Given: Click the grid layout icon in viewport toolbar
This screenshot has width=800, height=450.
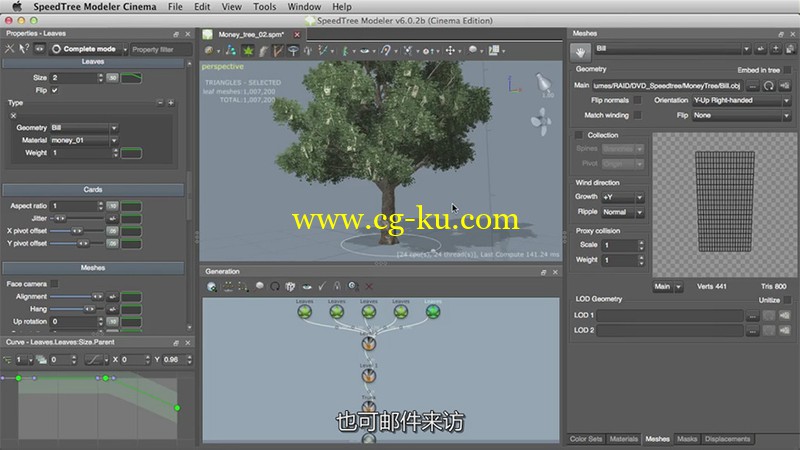Looking at the screenshot, I should click(x=494, y=51).
